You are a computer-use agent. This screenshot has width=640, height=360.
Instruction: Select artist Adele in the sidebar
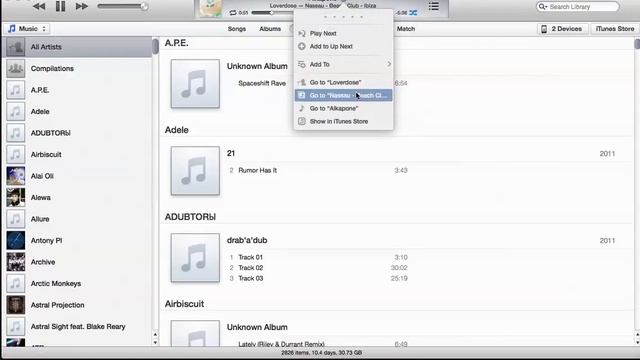(78, 111)
